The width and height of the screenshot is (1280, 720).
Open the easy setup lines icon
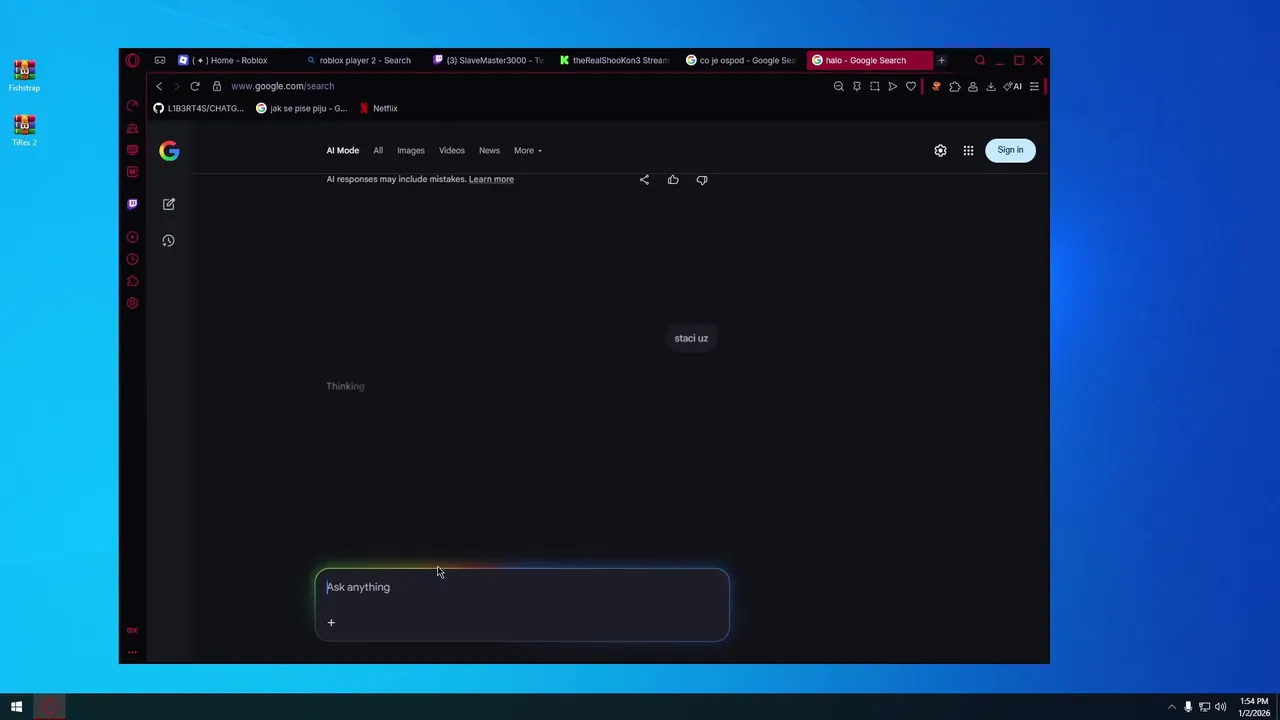point(1034,87)
